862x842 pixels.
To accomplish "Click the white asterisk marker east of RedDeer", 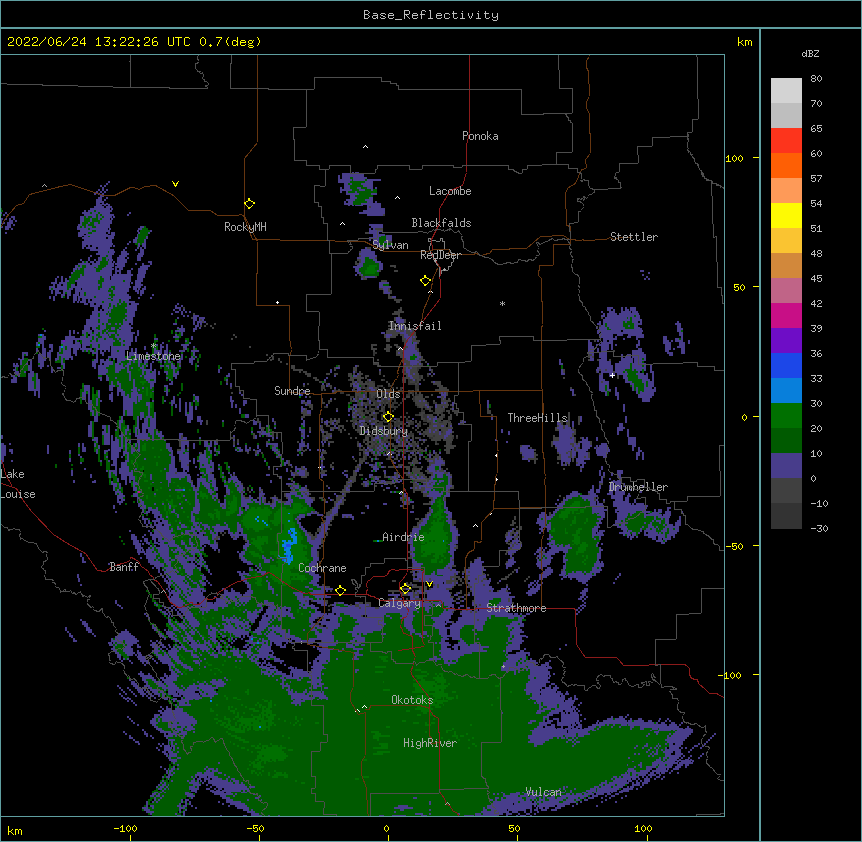I will click(502, 303).
